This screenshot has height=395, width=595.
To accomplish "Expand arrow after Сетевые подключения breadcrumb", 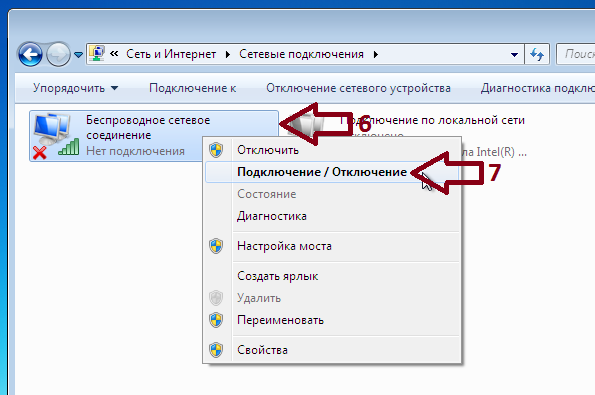I will tap(376, 55).
